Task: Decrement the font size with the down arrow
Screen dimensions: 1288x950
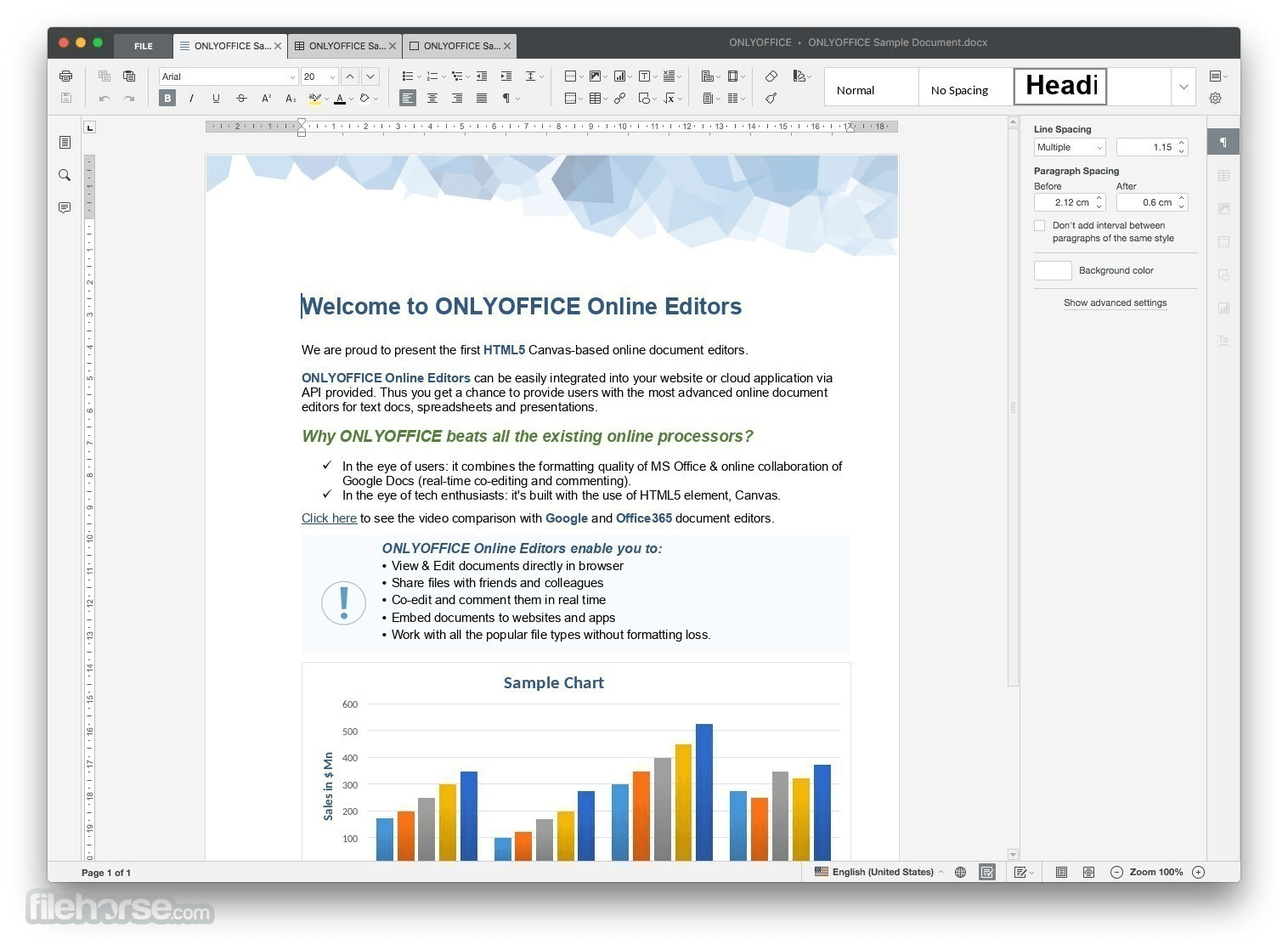Action: [x=370, y=76]
